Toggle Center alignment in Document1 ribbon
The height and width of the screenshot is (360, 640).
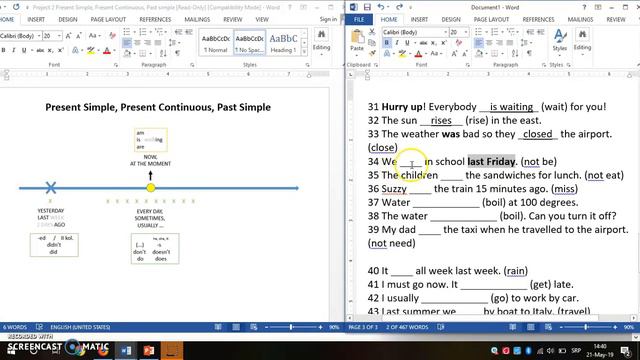(x=489, y=43)
